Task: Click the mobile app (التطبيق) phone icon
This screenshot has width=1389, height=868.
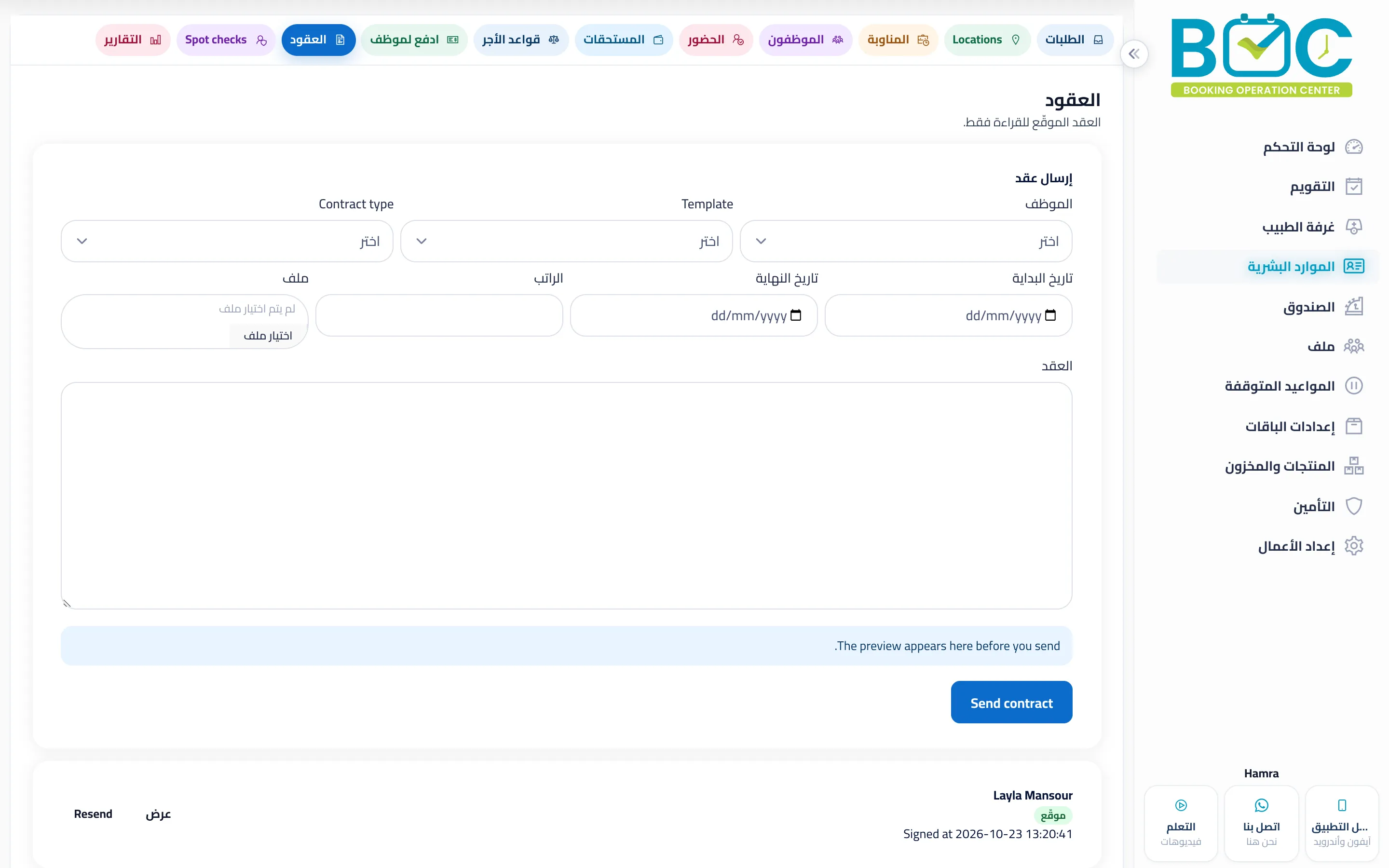Action: [x=1341, y=805]
